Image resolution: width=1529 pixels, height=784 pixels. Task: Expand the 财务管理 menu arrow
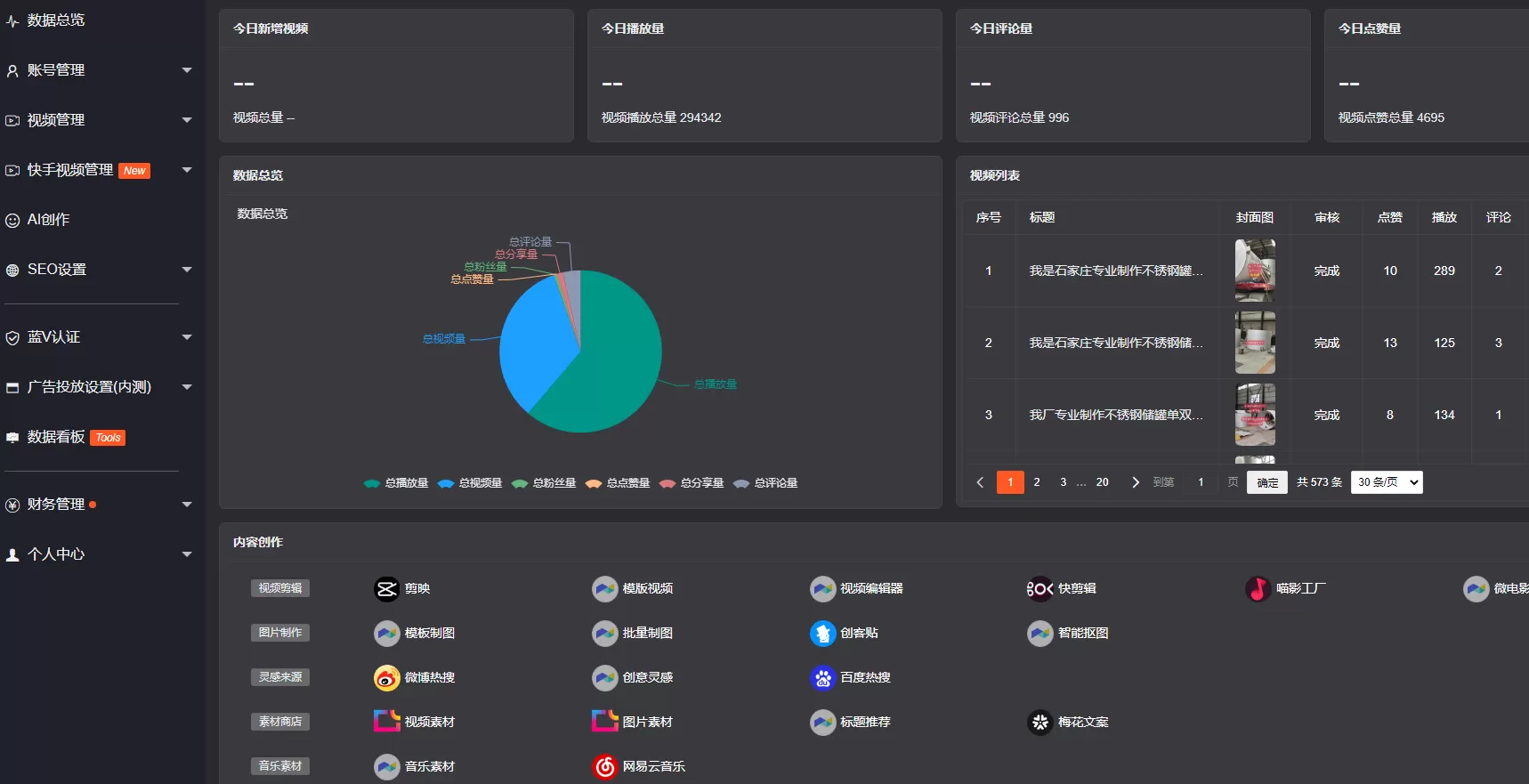pos(187,505)
